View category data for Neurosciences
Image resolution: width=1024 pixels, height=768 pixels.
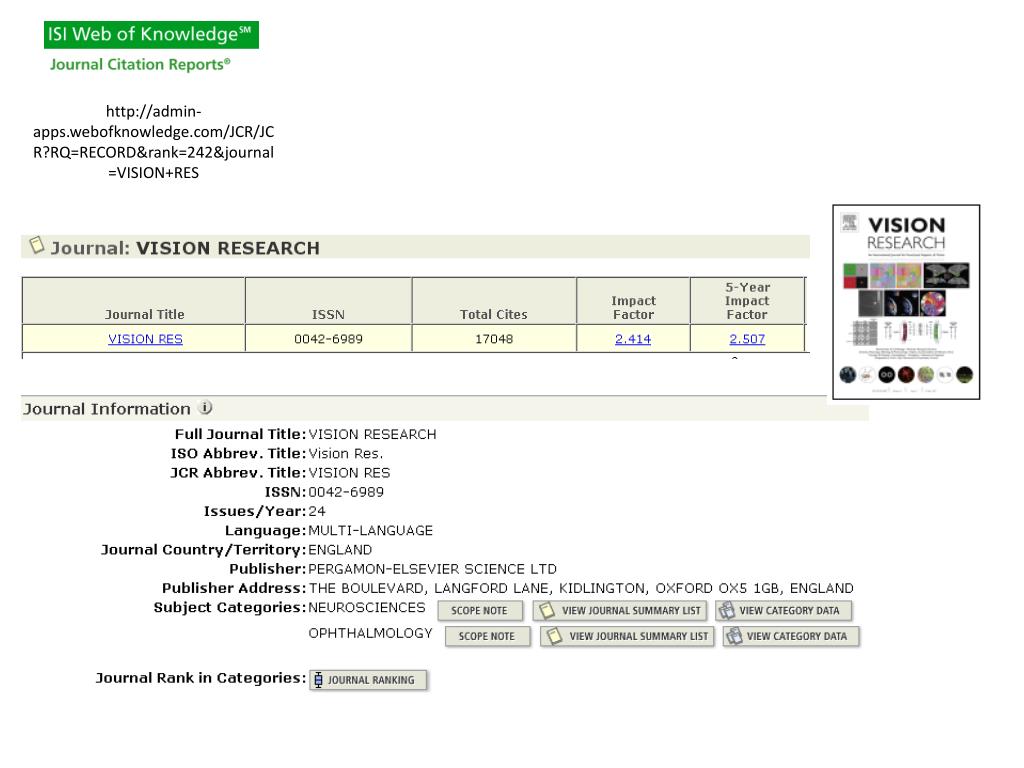[784, 611]
